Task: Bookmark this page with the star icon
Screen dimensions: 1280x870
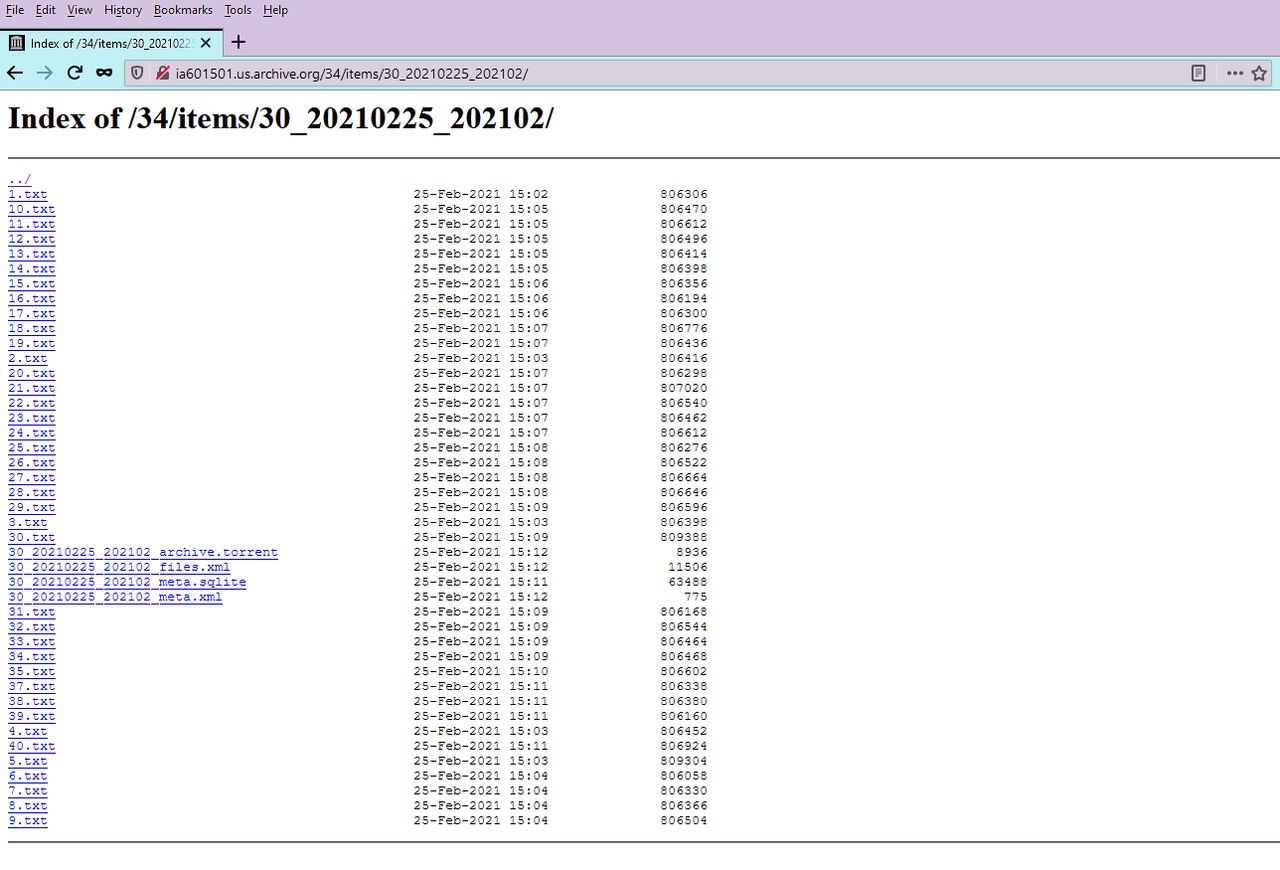Action: (1260, 73)
